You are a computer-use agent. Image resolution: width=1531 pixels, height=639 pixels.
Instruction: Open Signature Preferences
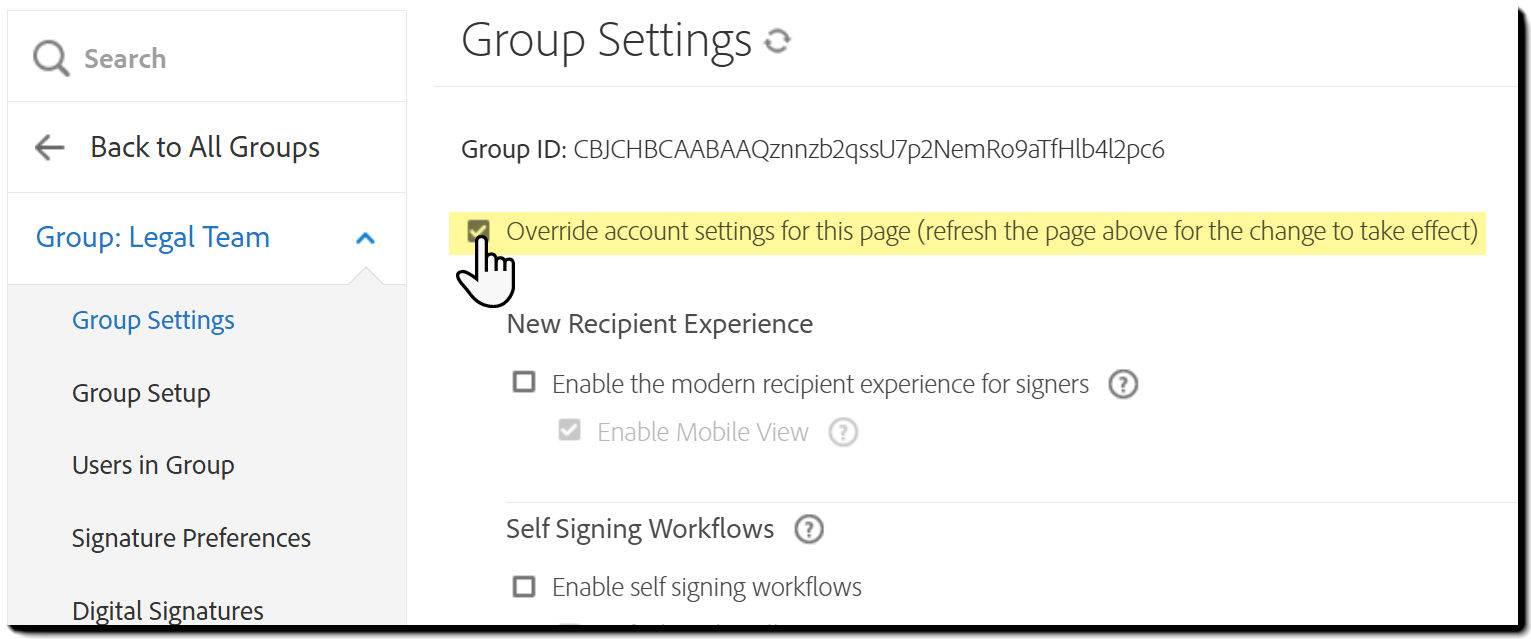pos(191,537)
